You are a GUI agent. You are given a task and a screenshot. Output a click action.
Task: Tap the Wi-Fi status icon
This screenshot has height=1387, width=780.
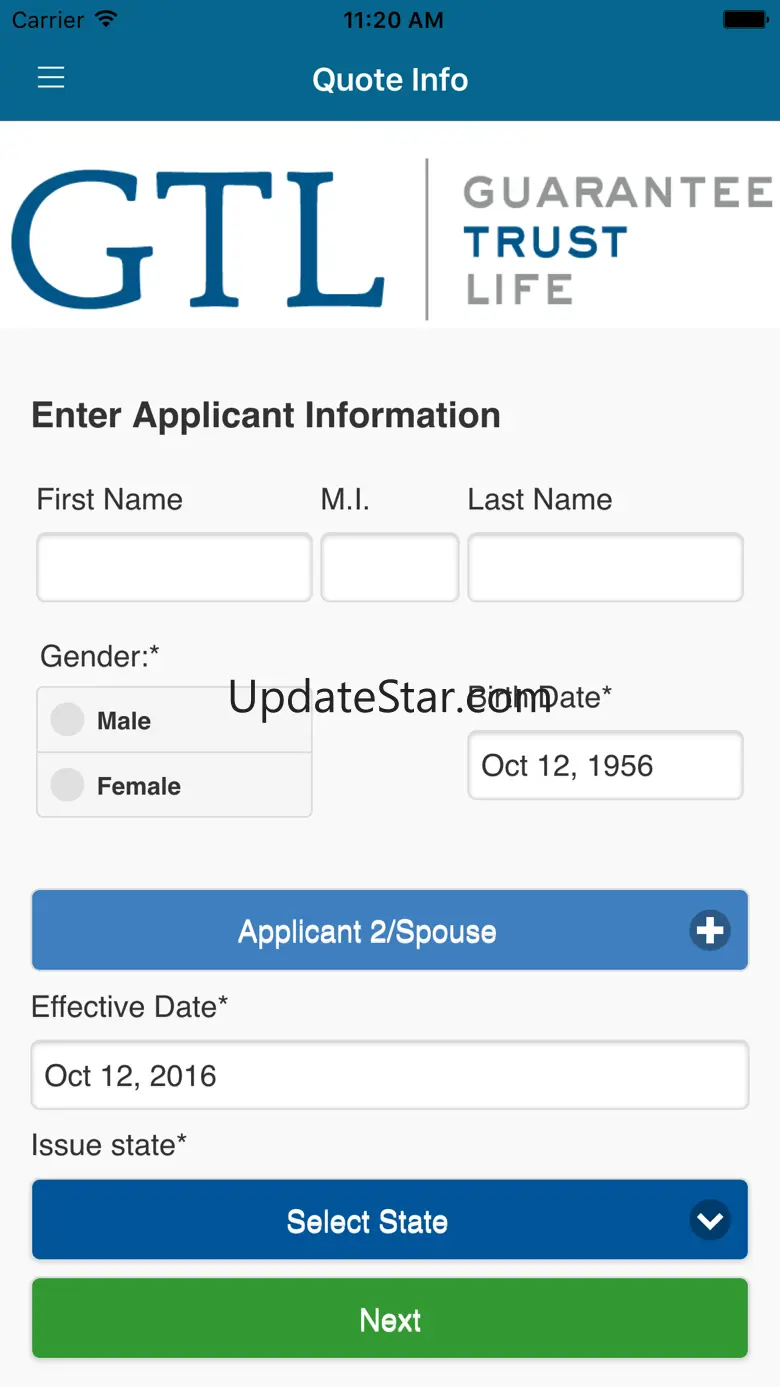pos(105,20)
